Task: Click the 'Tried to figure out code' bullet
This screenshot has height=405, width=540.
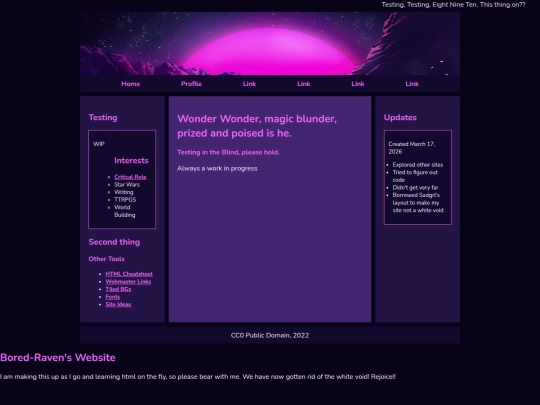Action: click(x=415, y=176)
